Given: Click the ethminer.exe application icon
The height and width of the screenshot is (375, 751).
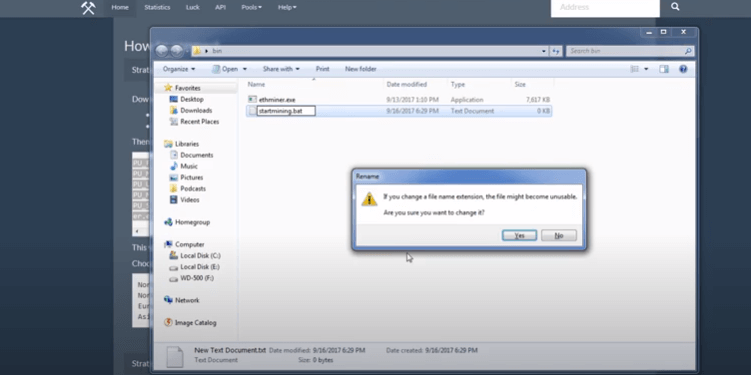Looking at the screenshot, I should coord(252,100).
